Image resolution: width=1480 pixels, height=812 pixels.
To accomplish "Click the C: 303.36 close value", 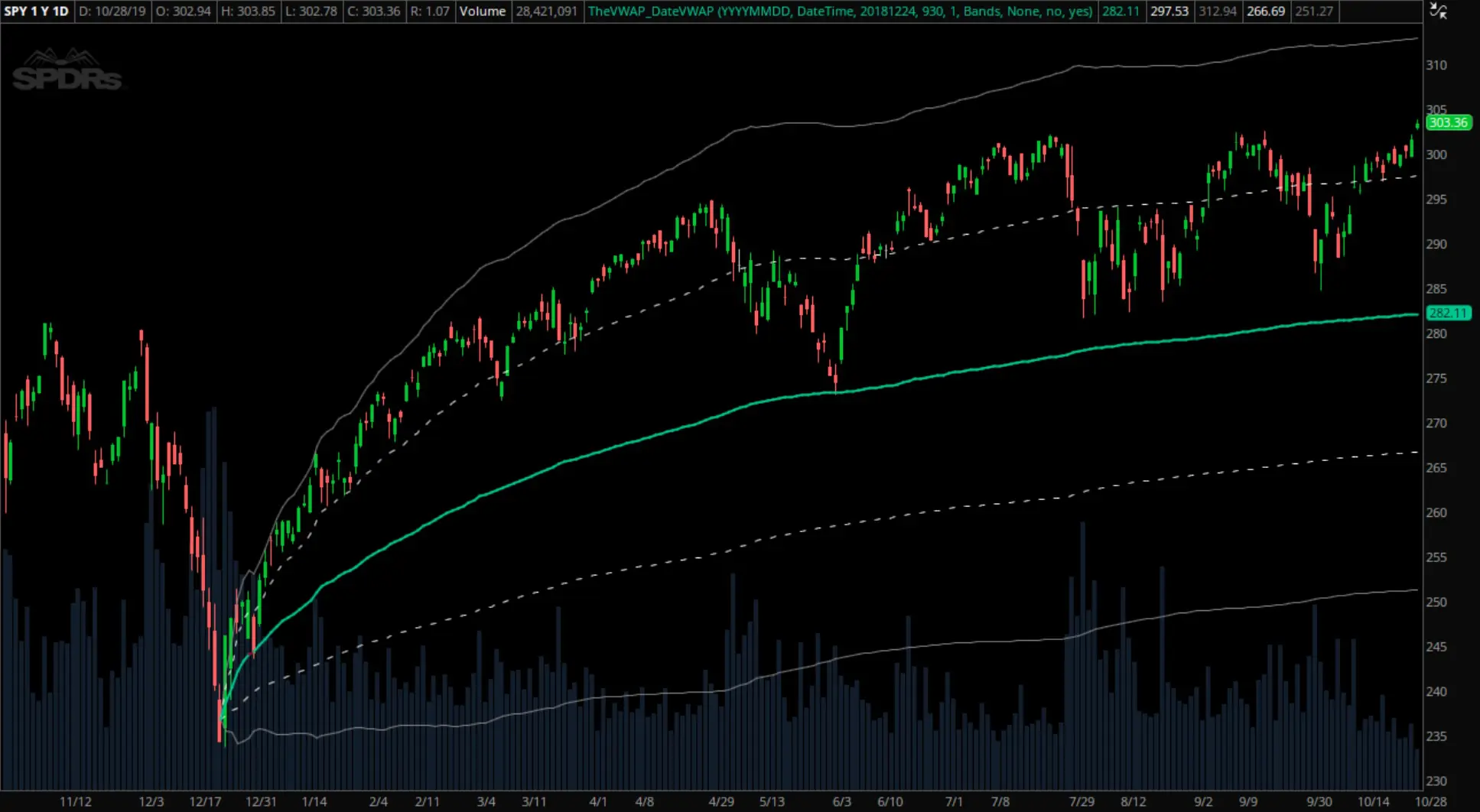I will click(374, 11).
